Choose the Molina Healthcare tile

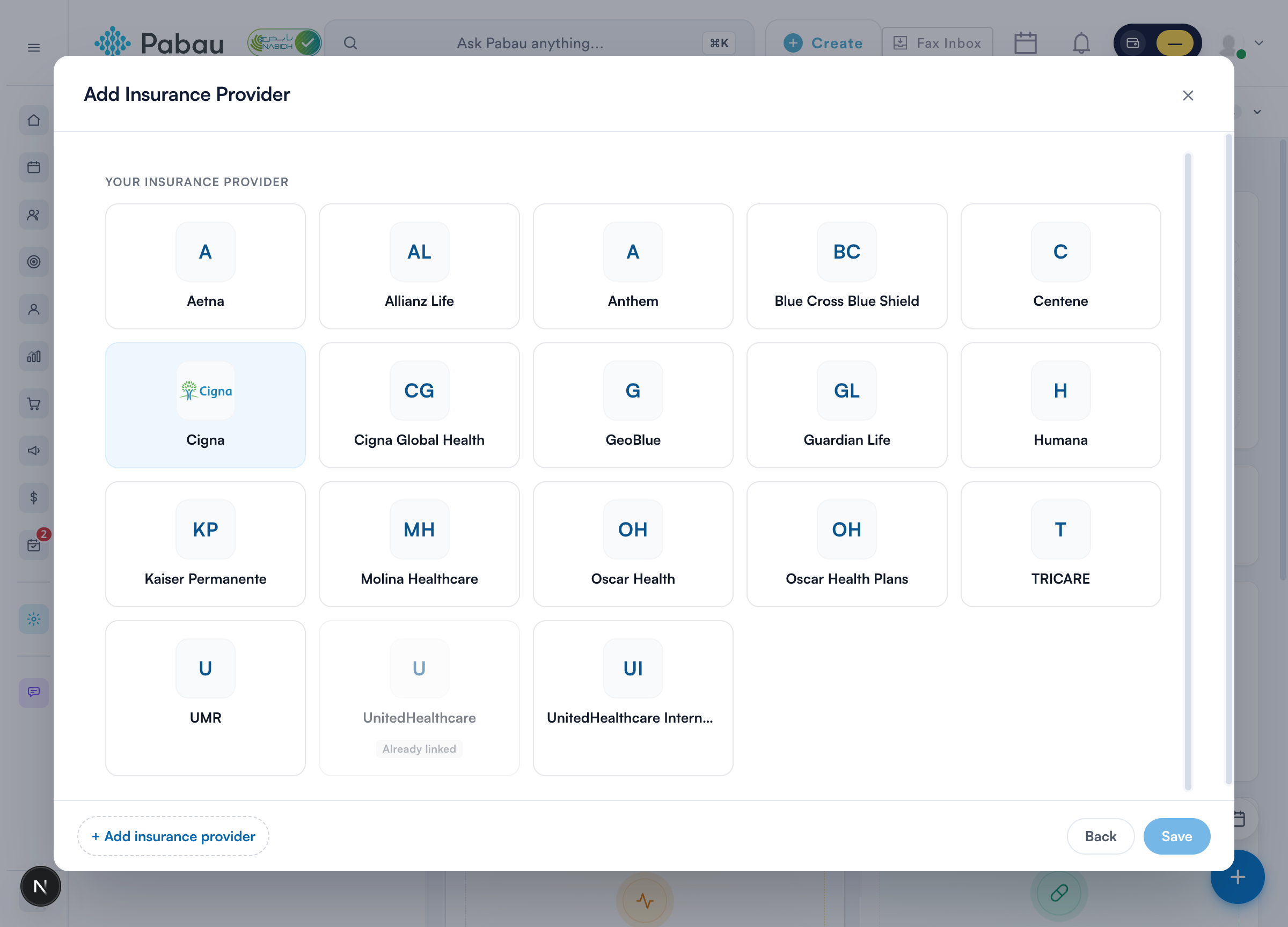pyautogui.click(x=419, y=544)
